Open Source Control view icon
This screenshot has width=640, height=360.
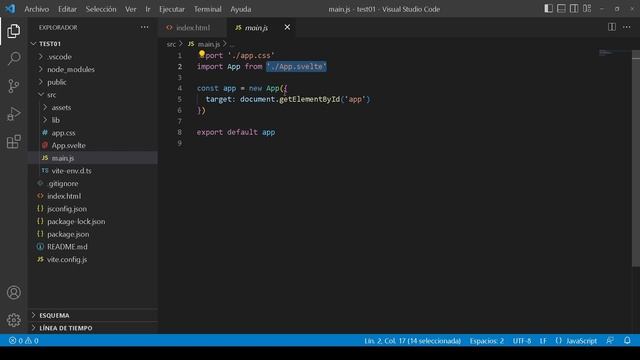click(x=13, y=86)
